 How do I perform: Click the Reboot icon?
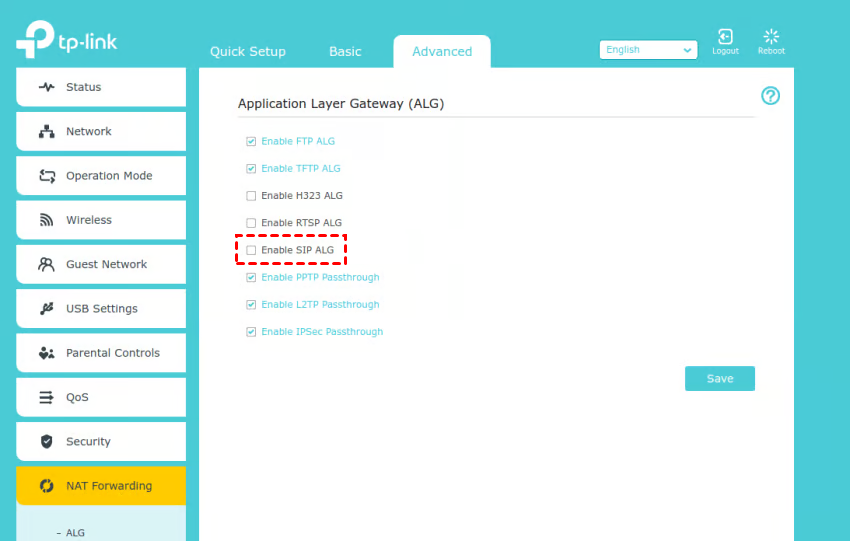click(771, 38)
